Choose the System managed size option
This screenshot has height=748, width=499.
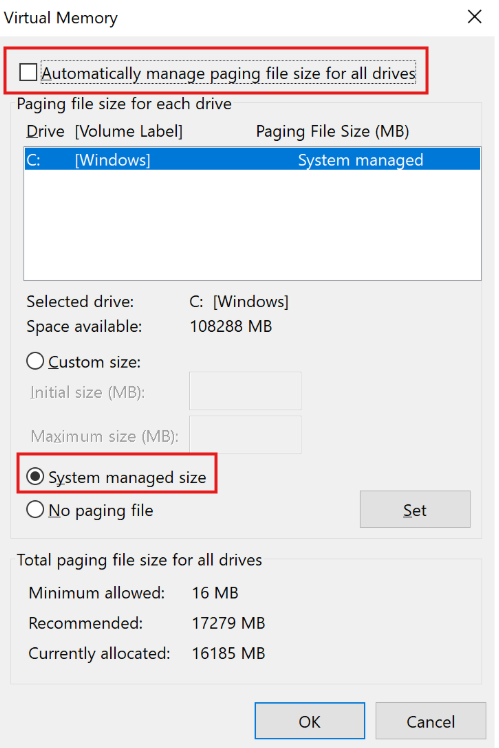pos(35,476)
